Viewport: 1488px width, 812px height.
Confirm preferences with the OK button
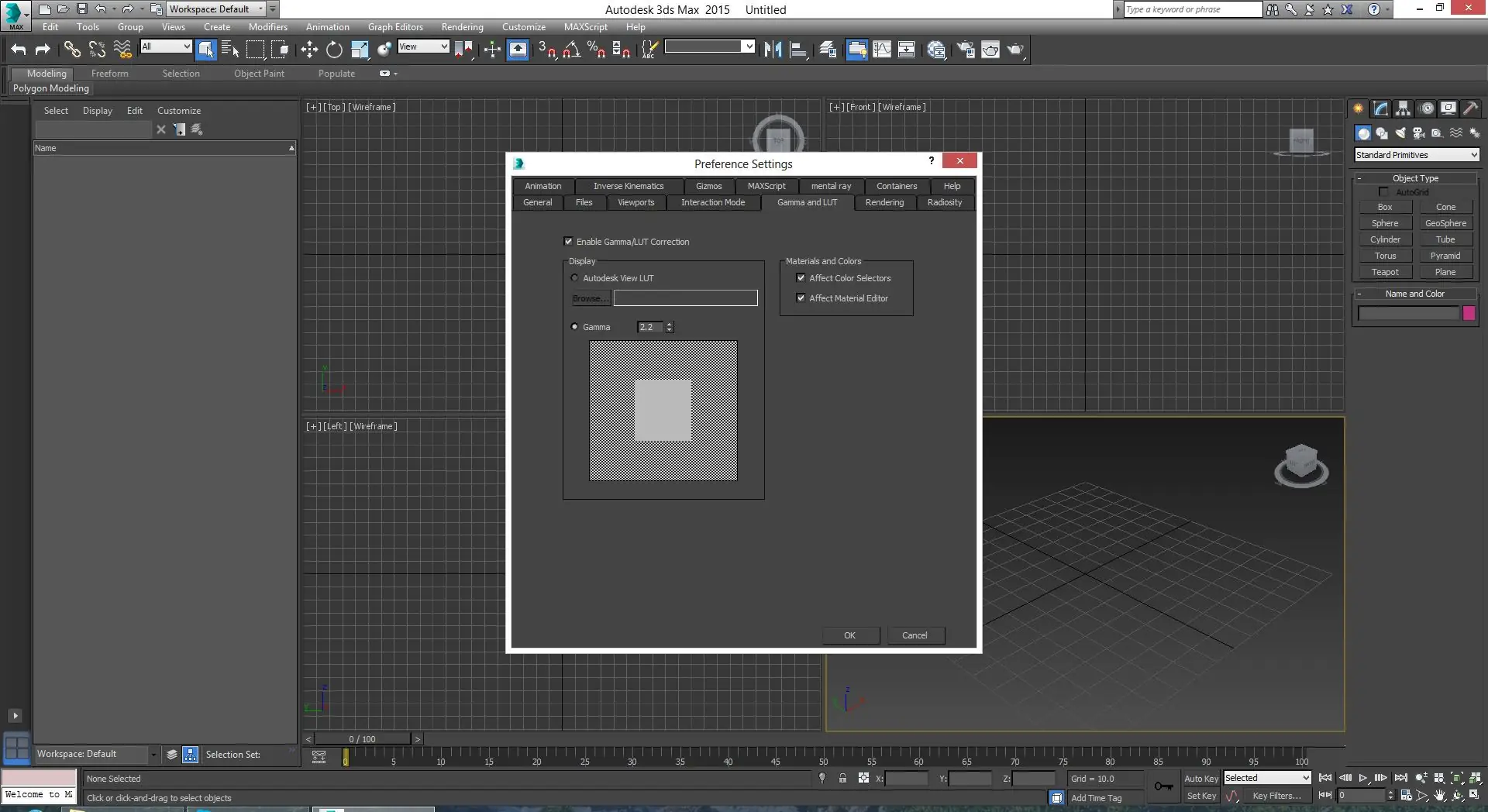coord(849,635)
